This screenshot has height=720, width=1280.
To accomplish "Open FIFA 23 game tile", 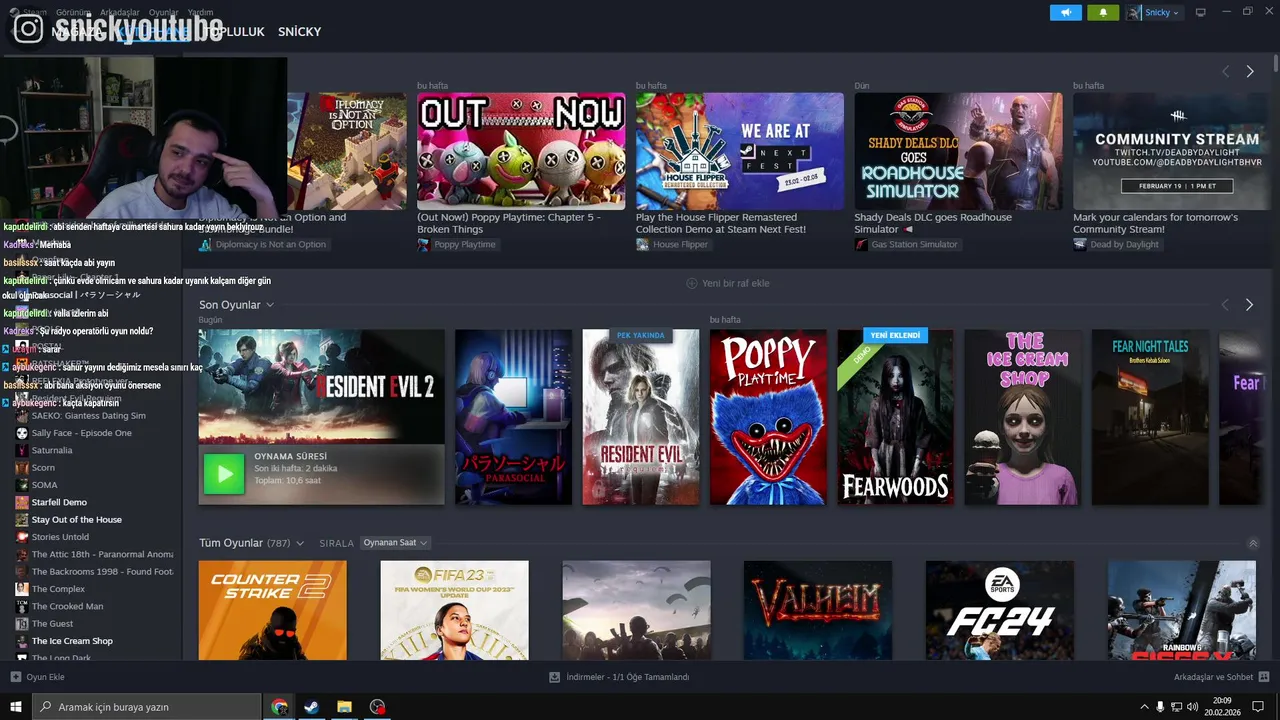I will coord(454,610).
